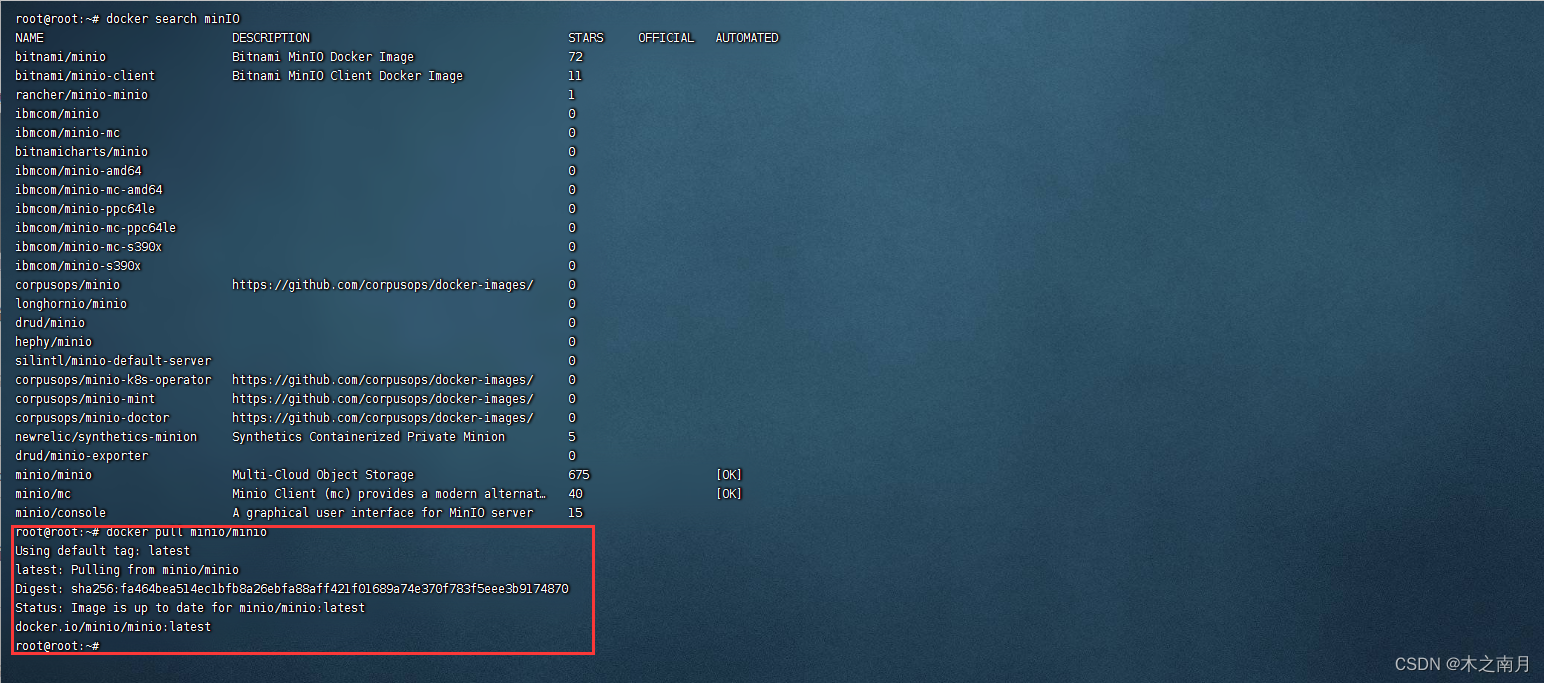
Task: Select the 'ibmcom/minio-ppc64le' image name
Action: pyautogui.click(x=85, y=209)
